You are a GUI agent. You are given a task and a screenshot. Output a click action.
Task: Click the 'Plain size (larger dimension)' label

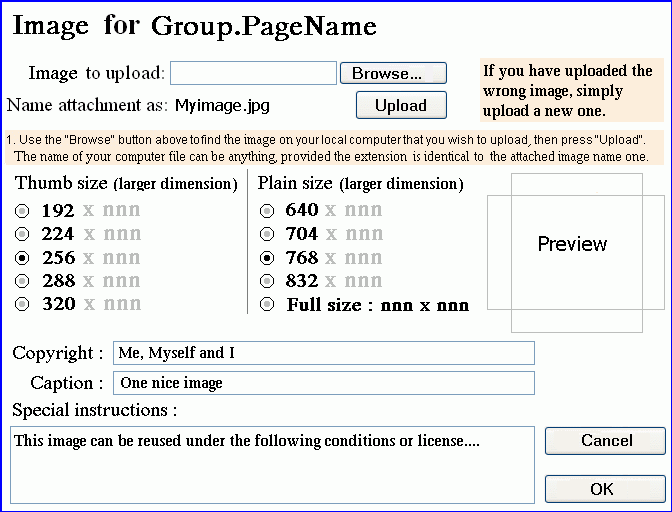coord(360,183)
